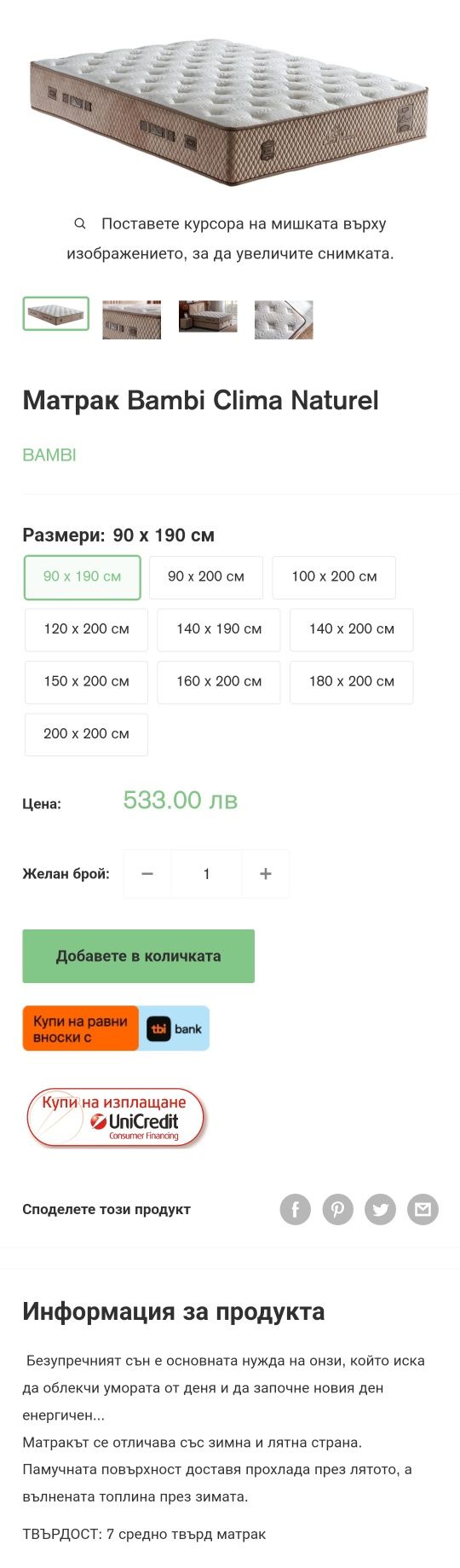Share product on Facebook icon

pos(296,1209)
